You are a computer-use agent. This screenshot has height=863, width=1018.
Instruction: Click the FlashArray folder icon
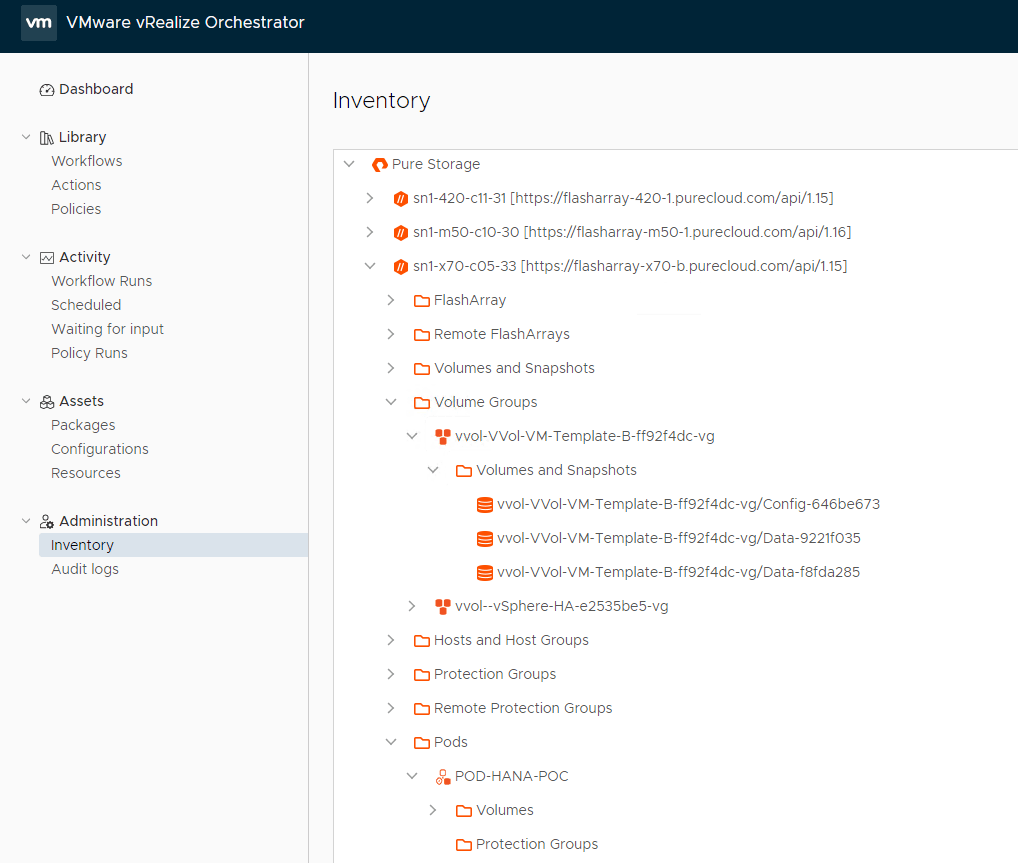click(422, 301)
